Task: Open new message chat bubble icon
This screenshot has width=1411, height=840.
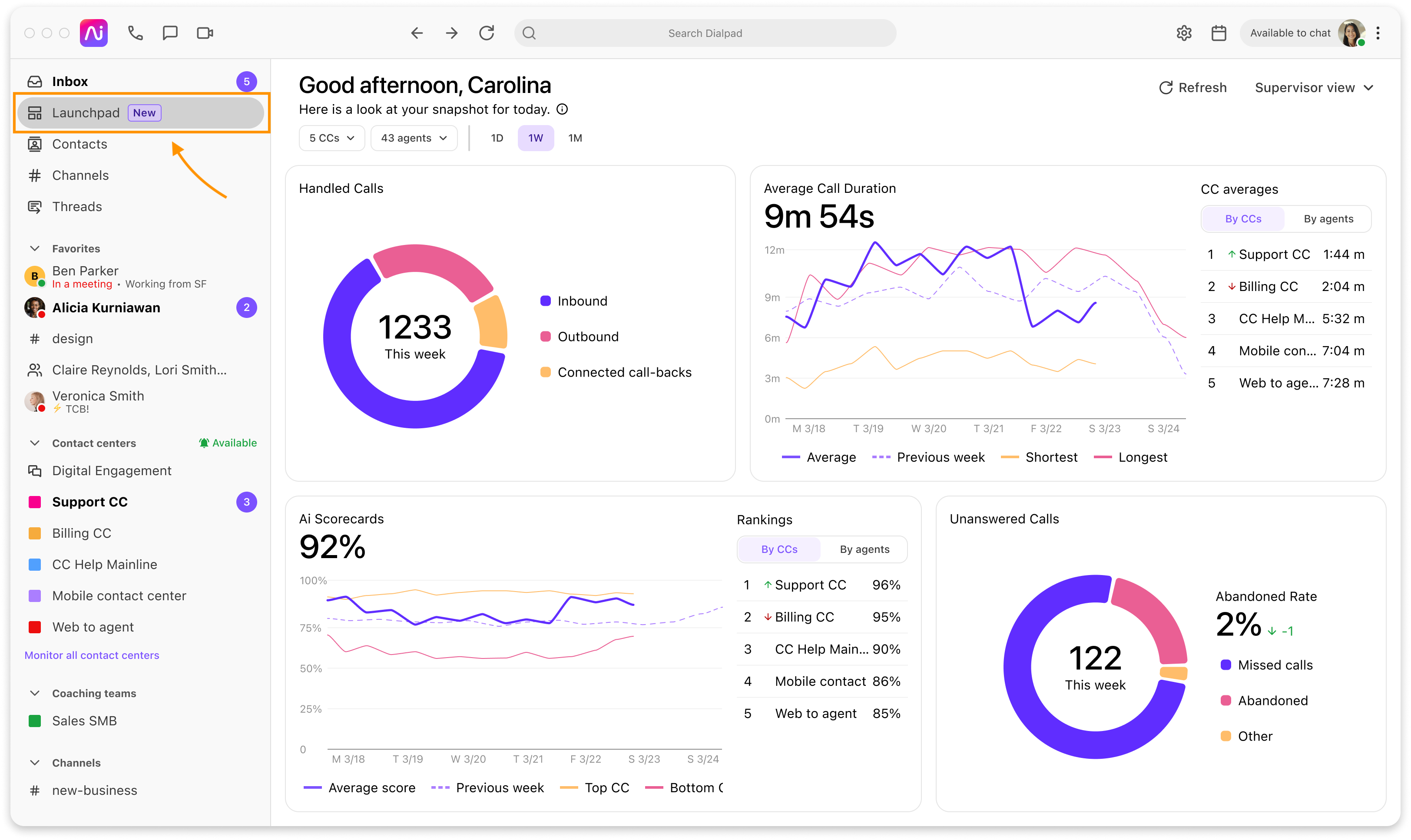Action: [x=170, y=33]
